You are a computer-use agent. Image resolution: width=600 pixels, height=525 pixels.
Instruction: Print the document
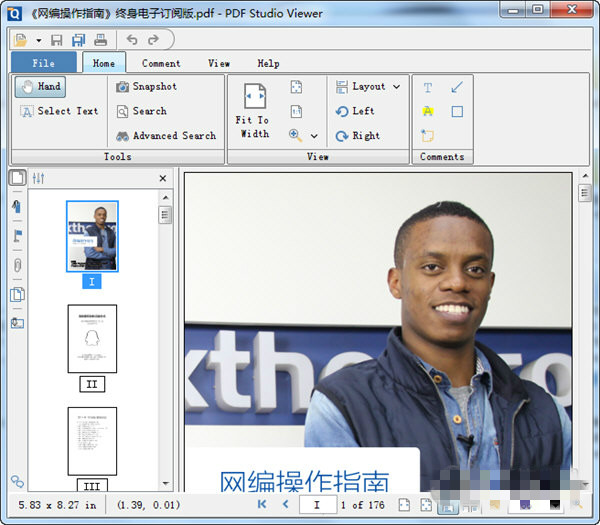101,40
